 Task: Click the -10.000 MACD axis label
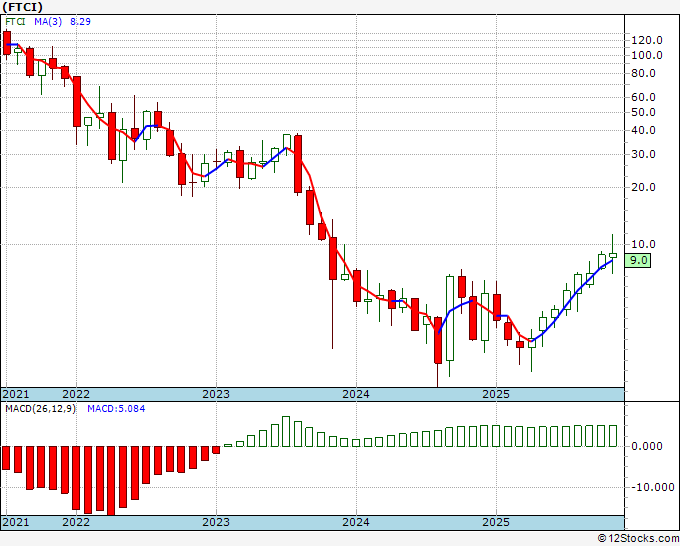tap(652, 487)
